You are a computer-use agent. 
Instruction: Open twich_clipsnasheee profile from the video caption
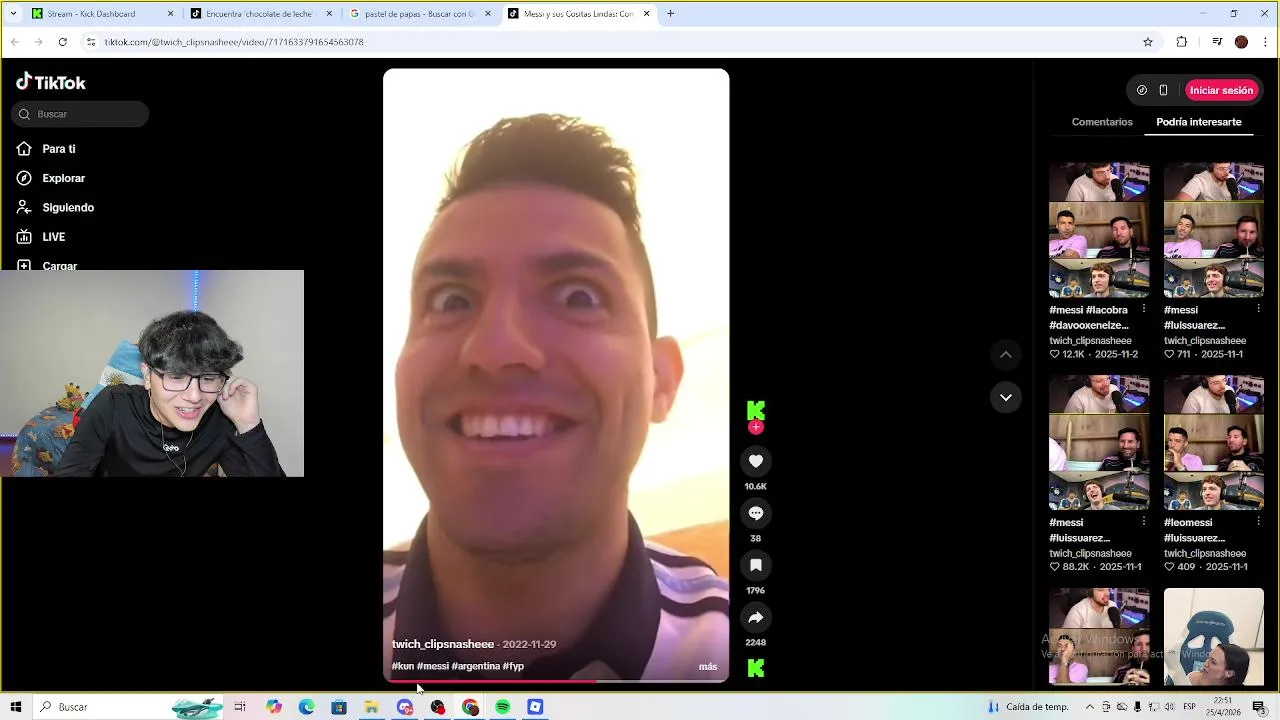click(x=443, y=644)
